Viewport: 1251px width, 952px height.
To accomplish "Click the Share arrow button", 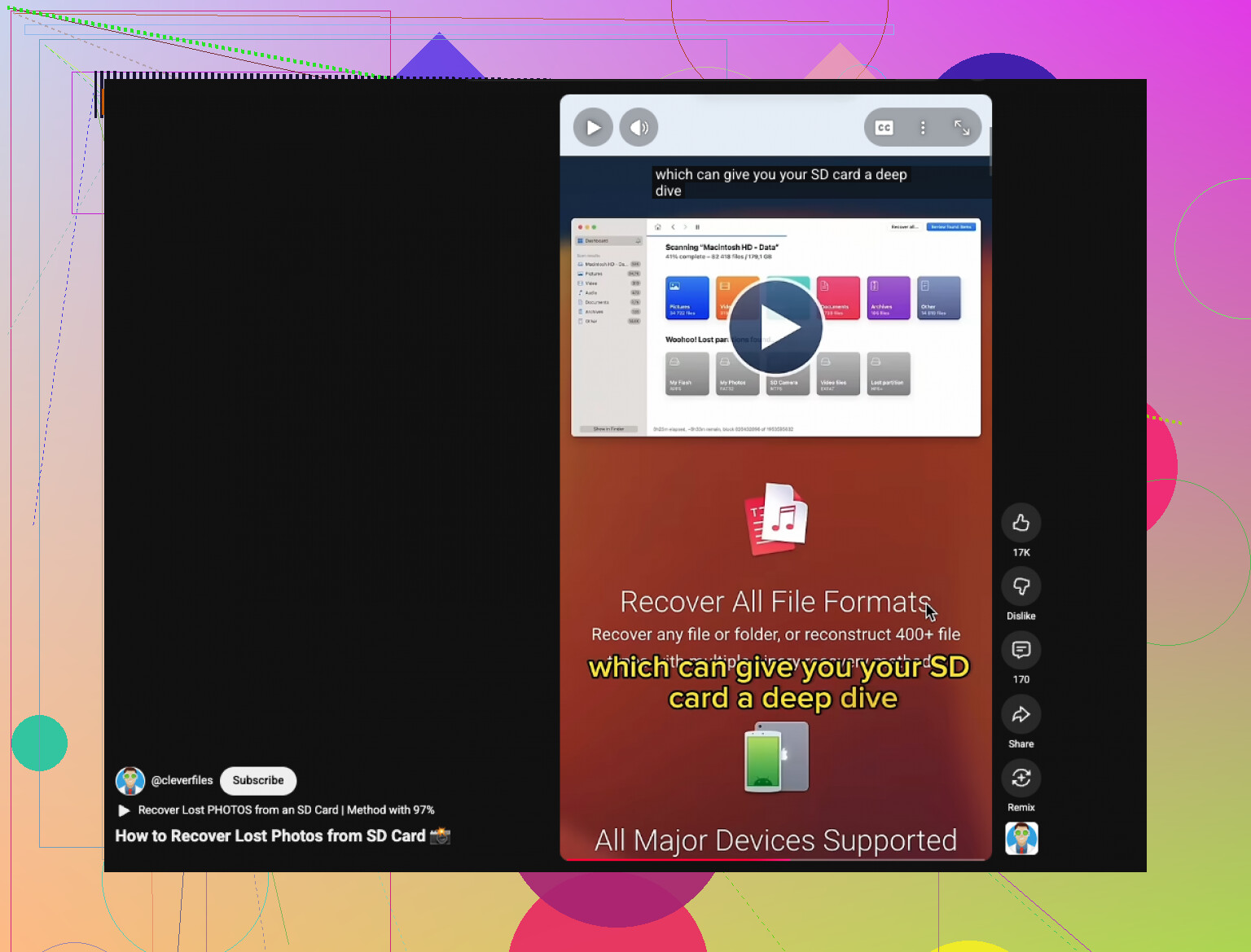I will 1021,714.
